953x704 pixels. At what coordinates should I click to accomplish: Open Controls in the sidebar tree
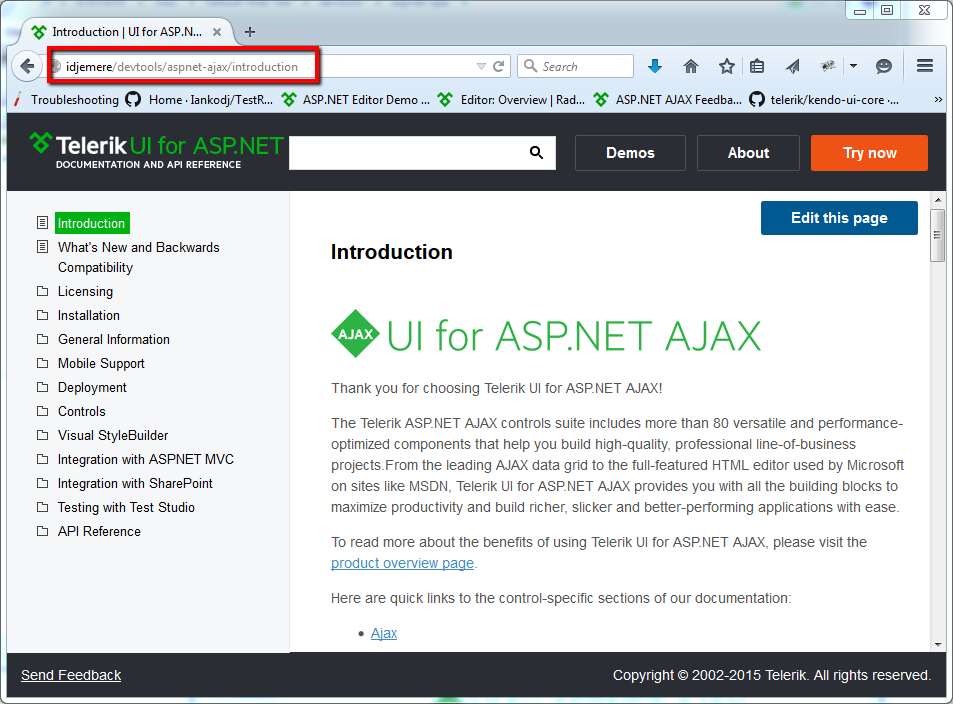pos(81,411)
